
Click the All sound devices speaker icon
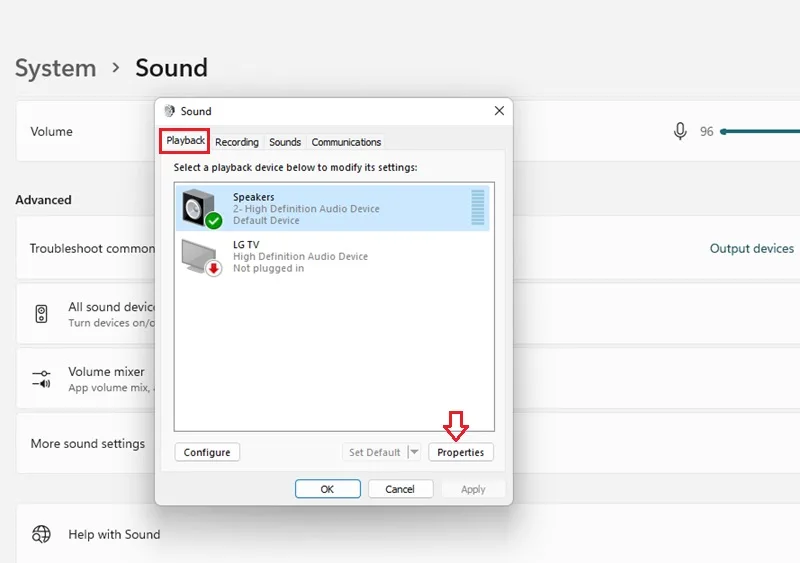point(41,314)
